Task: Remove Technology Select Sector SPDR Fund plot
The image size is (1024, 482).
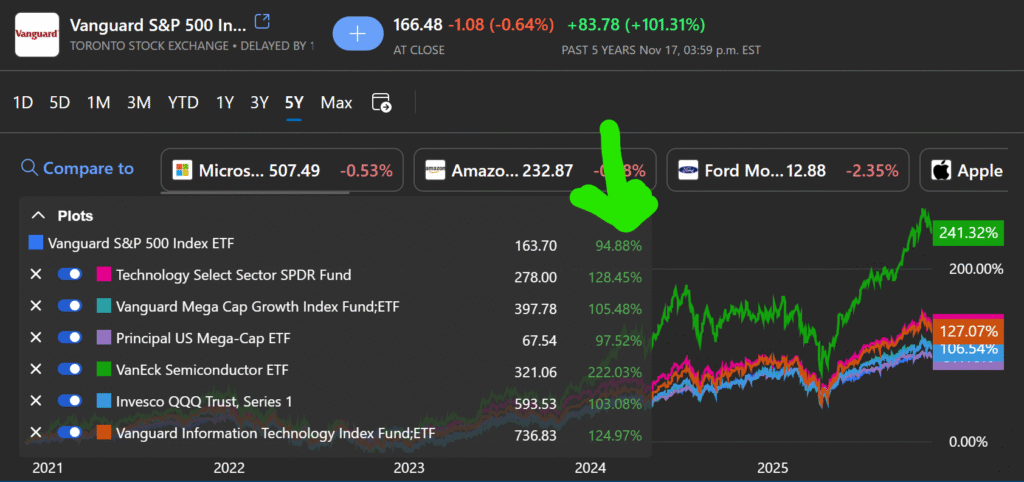Action: [36, 274]
